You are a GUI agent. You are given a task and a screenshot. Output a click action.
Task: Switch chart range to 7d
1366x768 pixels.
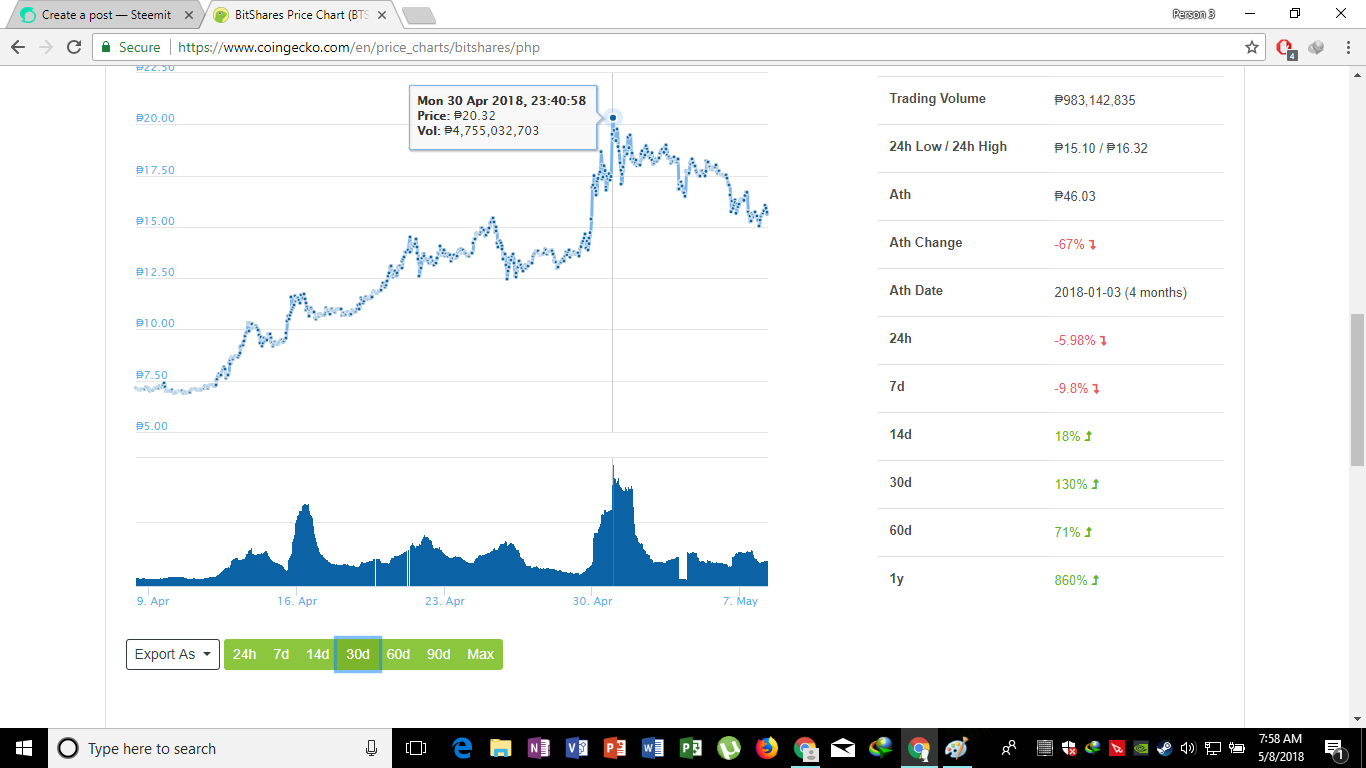click(x=281, y=654)
